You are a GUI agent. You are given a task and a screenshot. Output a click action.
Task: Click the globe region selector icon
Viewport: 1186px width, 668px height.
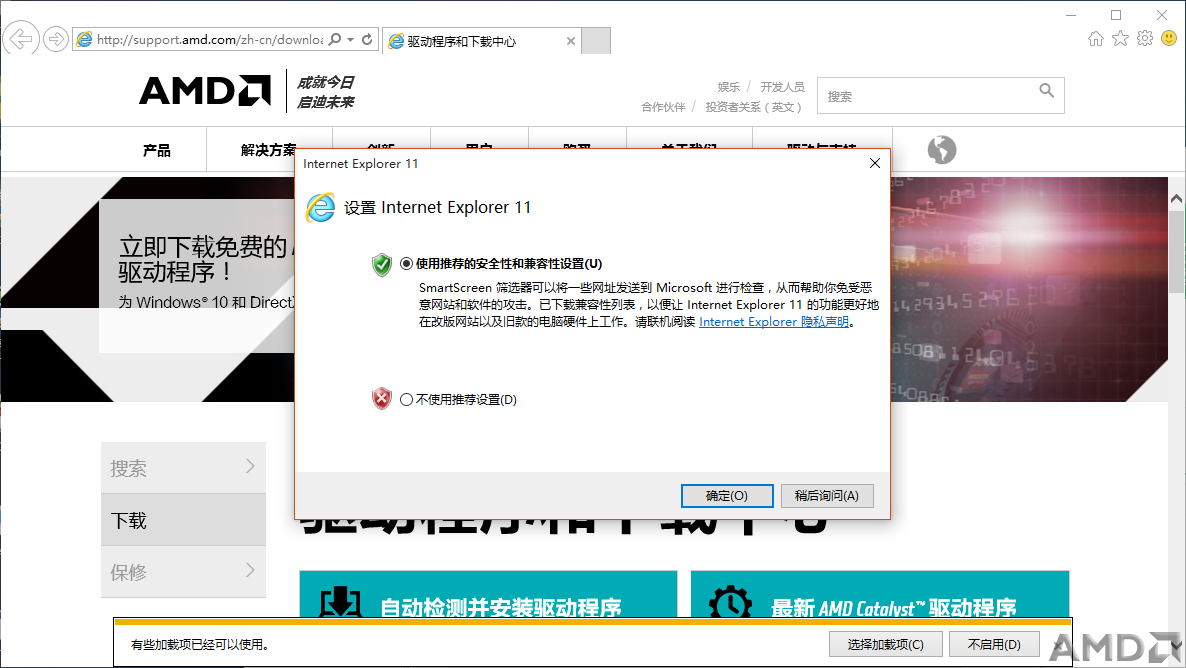942,150
